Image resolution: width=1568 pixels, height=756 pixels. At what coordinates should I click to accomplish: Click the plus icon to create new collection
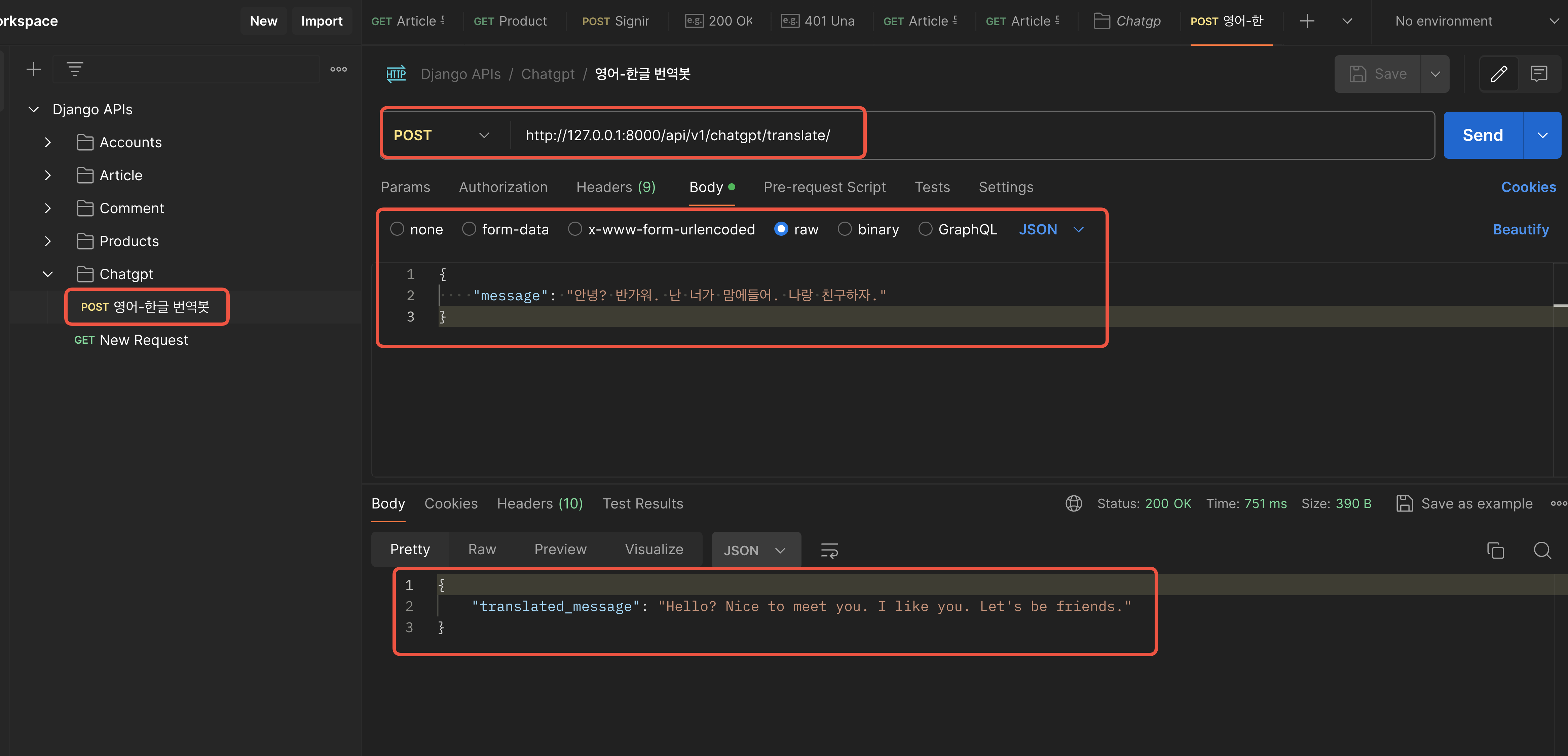point(34,69)
